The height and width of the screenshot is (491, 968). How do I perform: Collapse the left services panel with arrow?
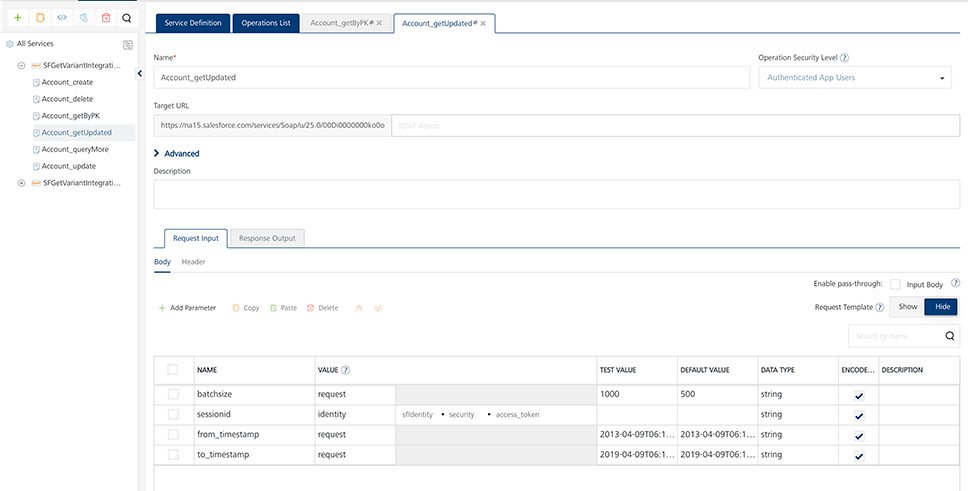(x=139, y=73)
